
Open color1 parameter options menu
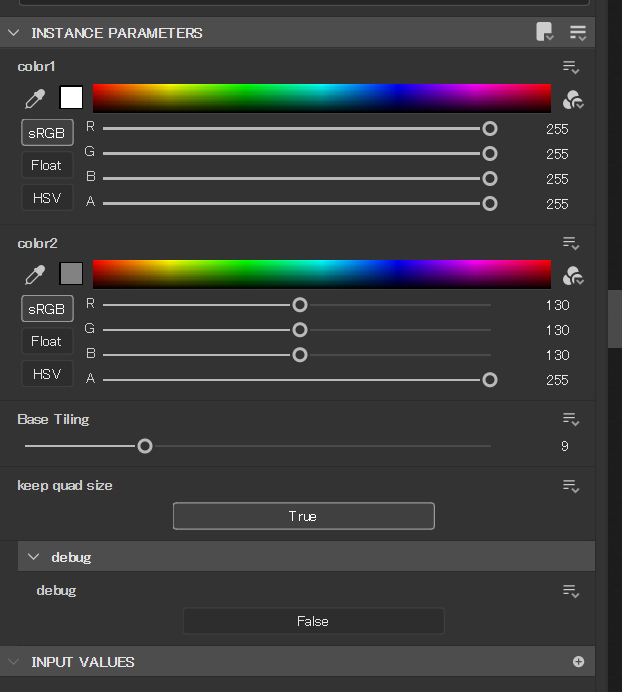[x=571, y=67]
